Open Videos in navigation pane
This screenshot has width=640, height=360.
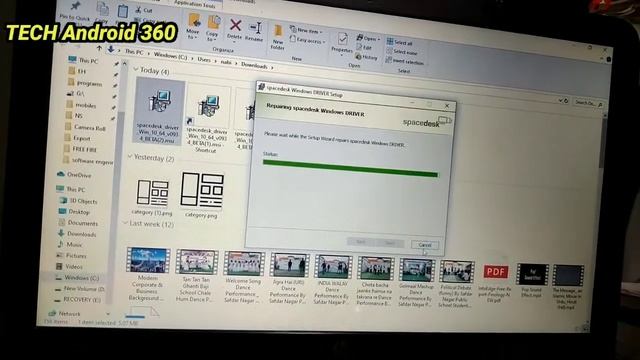click(x=69, y=267)
